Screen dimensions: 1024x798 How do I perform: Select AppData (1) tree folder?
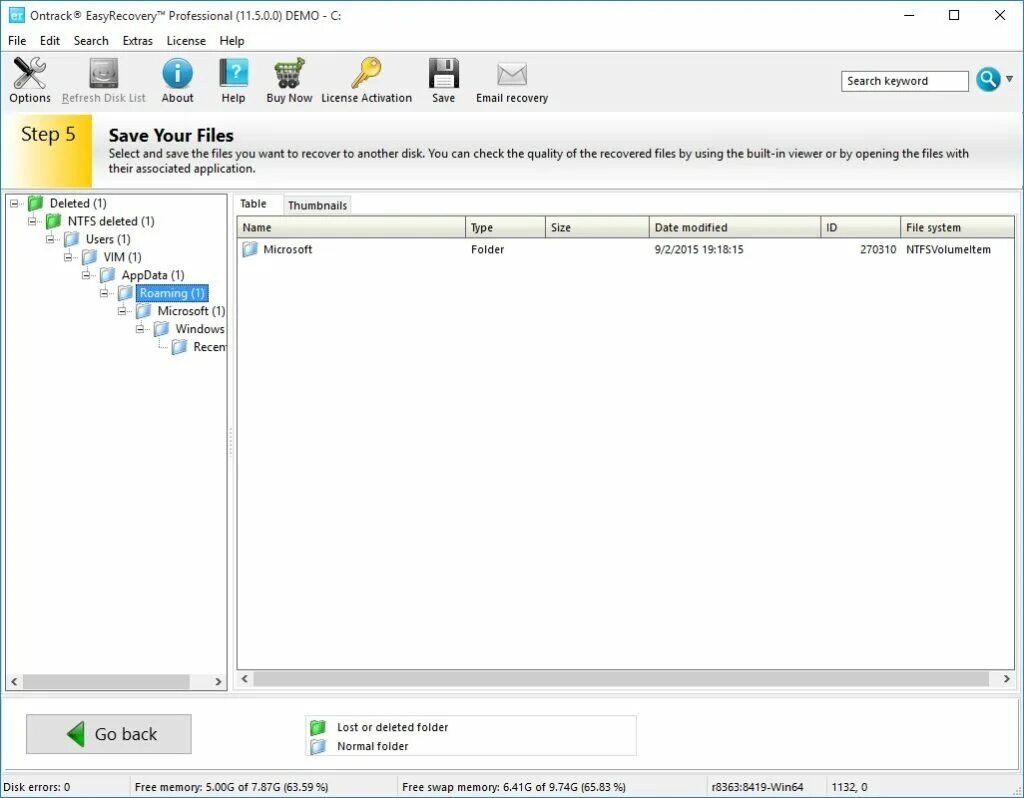(x=153, y=275)
